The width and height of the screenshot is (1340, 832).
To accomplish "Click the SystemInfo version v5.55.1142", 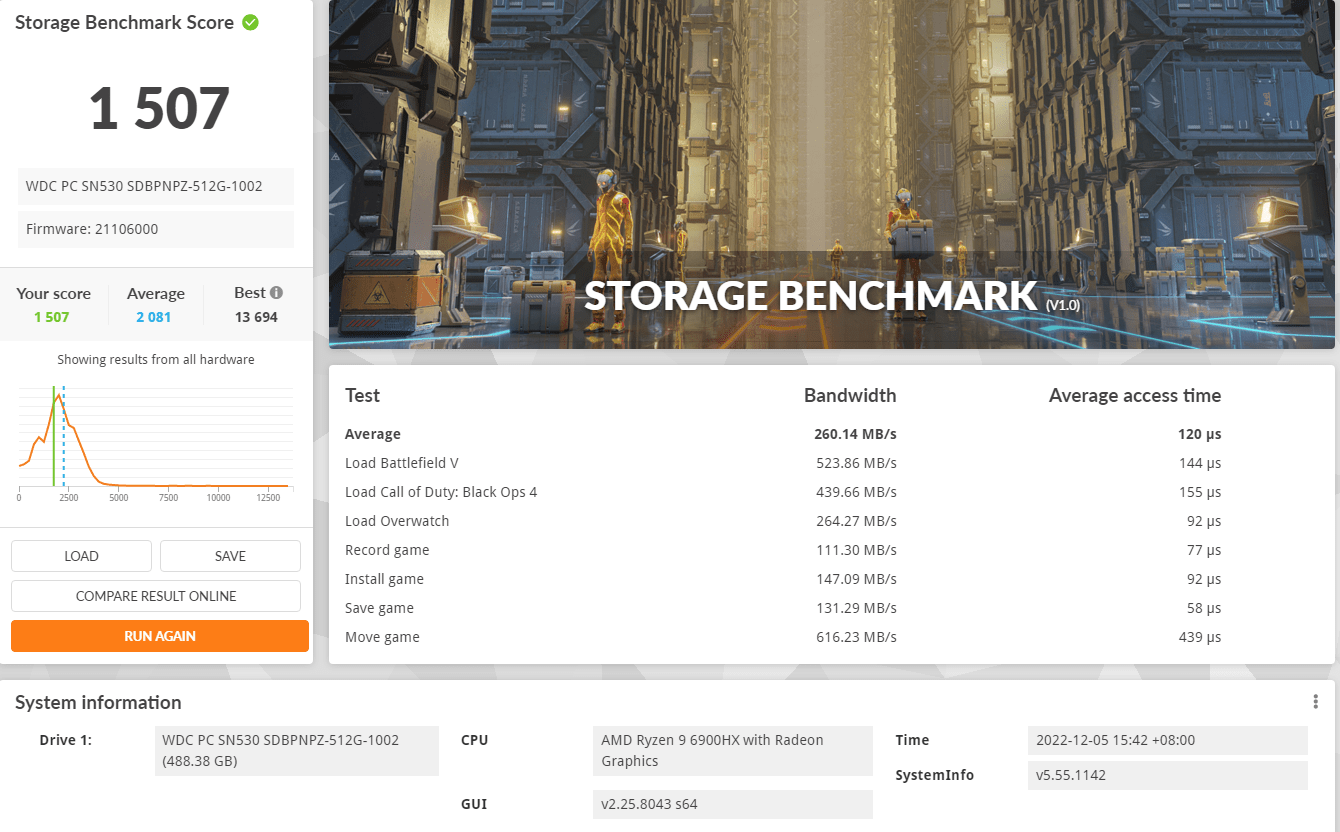I will point(1167,775).
